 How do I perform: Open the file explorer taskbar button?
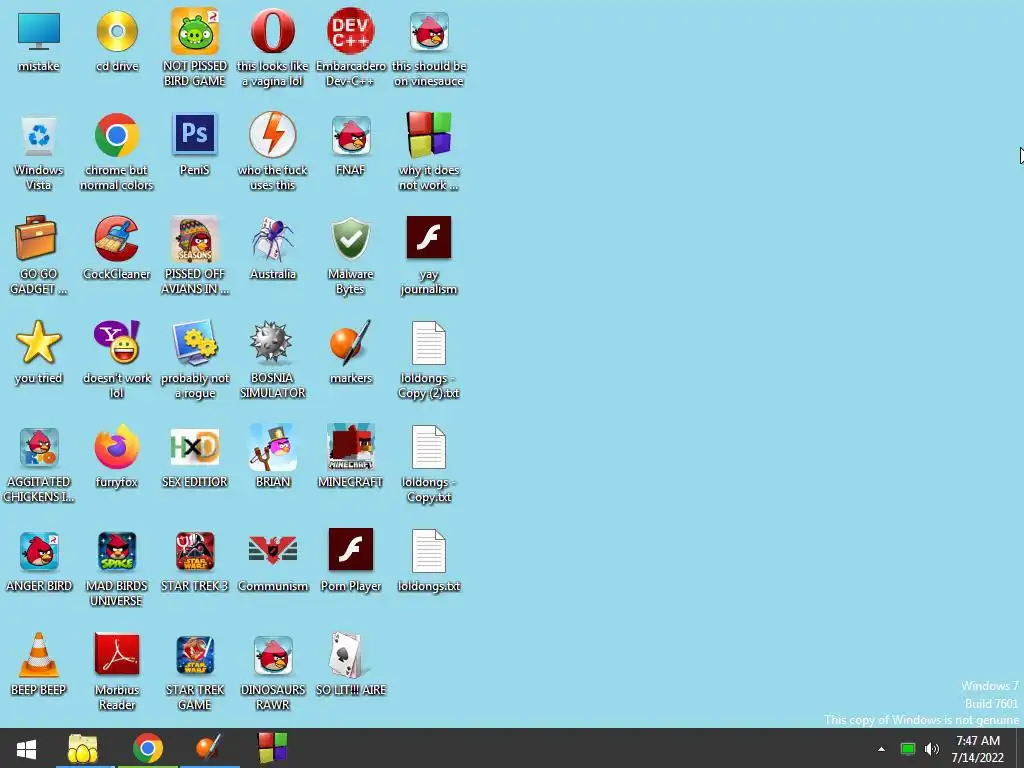click(x=83, y=748)
